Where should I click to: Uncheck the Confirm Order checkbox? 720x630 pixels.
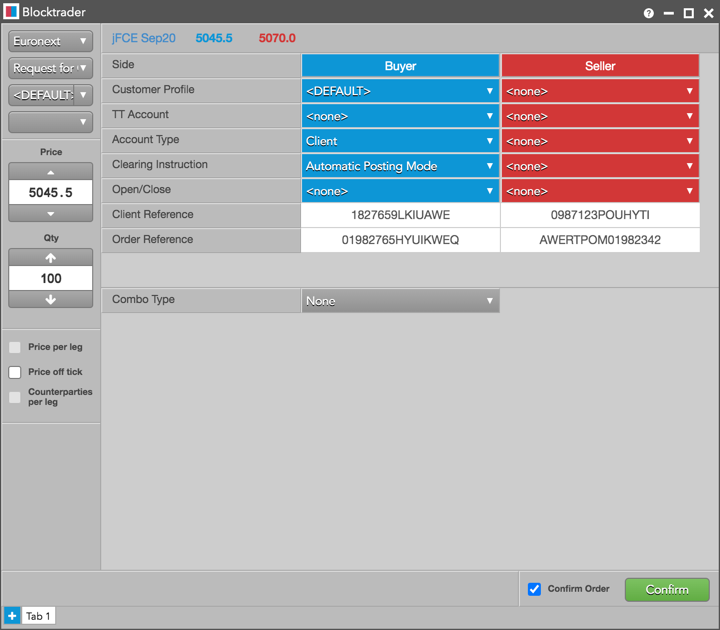pyautogui.click(x=534, y=589)
